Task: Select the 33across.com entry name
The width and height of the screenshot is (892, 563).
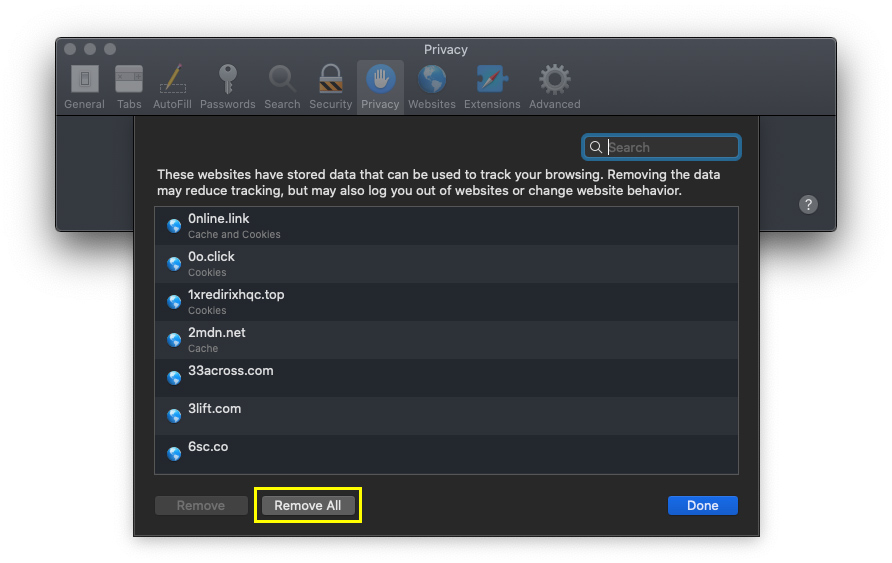Action: [x=230, y=371]
